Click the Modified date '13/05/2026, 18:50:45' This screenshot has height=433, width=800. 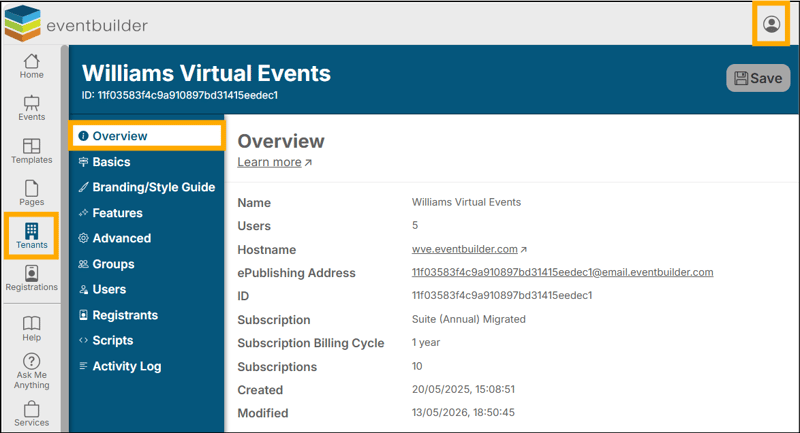pyautogui.click(x=463, y=412)
